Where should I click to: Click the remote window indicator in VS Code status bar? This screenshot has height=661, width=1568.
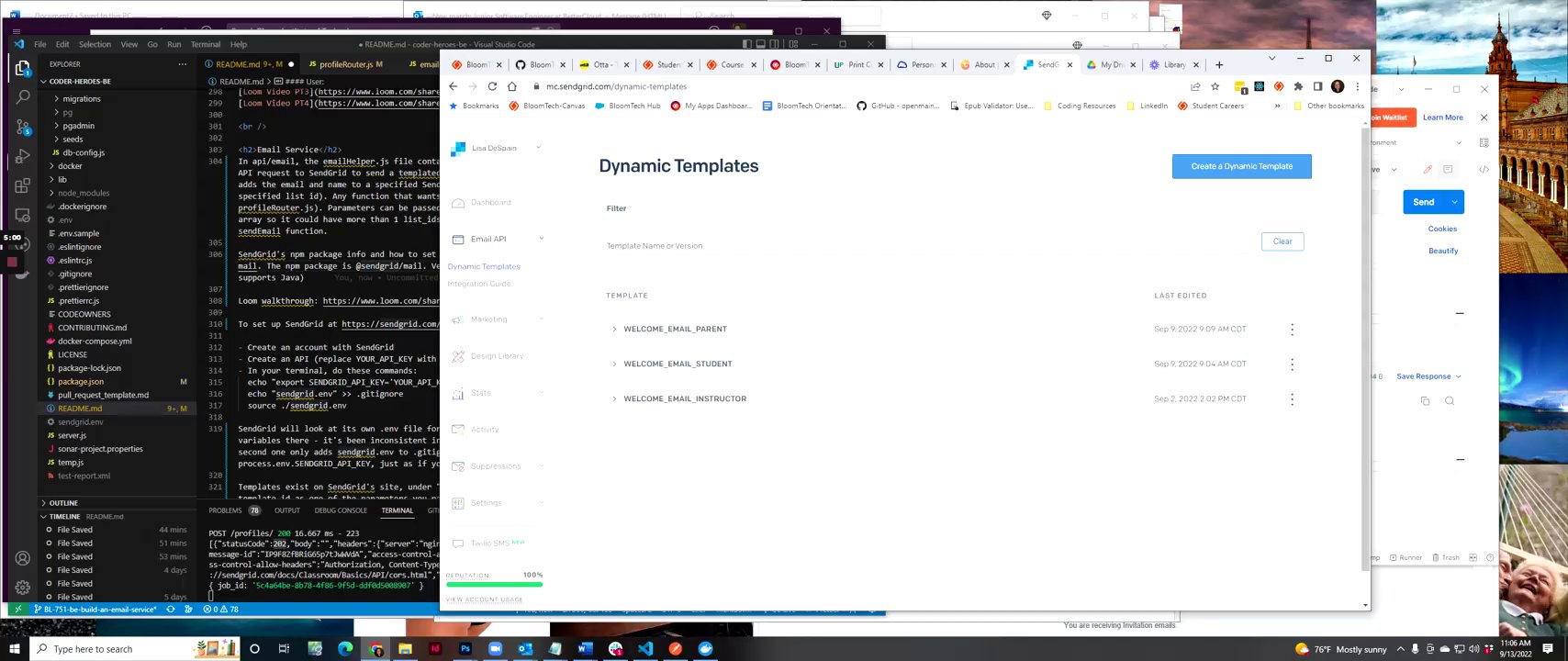pyautogui.click(x=17, y=609)
